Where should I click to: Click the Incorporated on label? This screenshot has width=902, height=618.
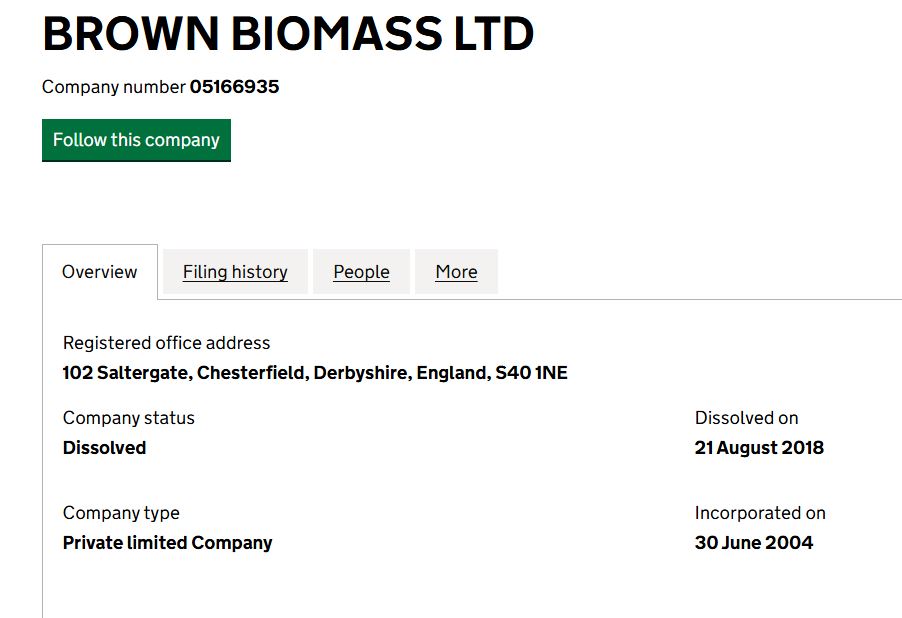[x=760, y=513]
